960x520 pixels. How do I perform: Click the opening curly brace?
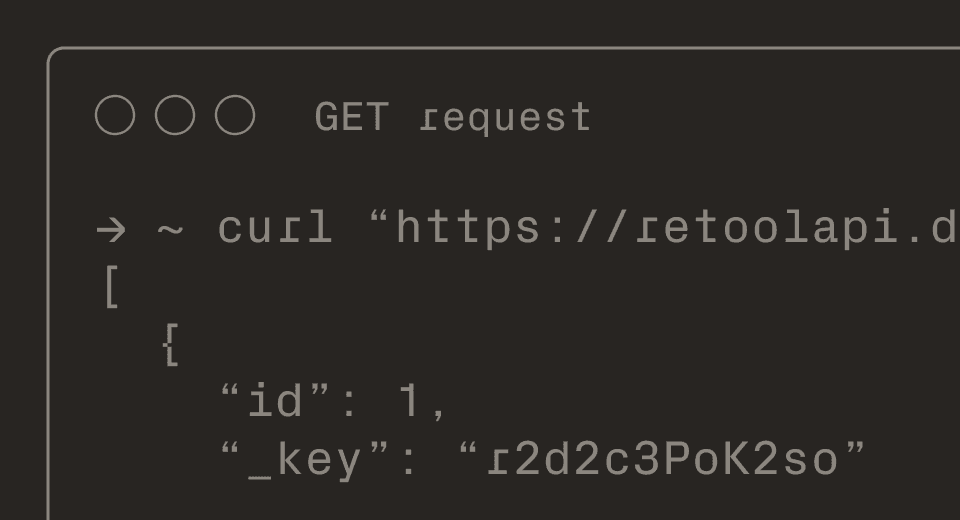click(171, 345)
